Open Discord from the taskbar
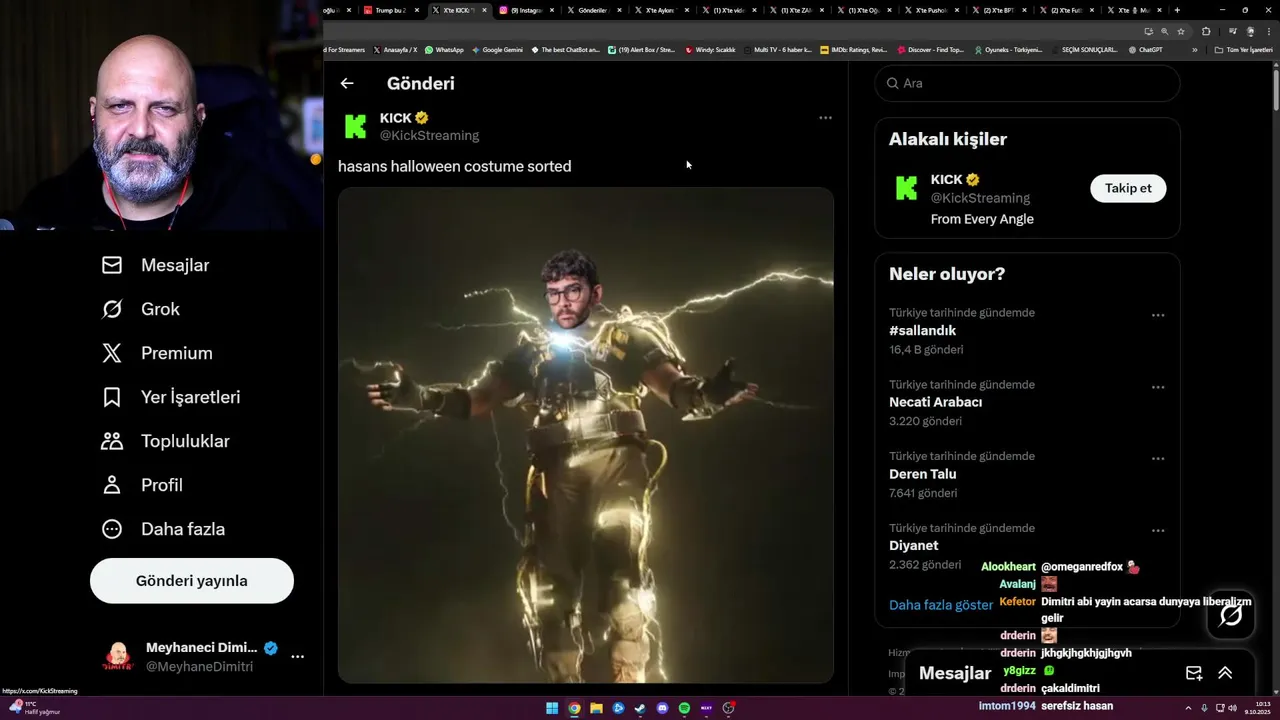Viewport: 1280px width, 720px height. (x=662, y=708)
